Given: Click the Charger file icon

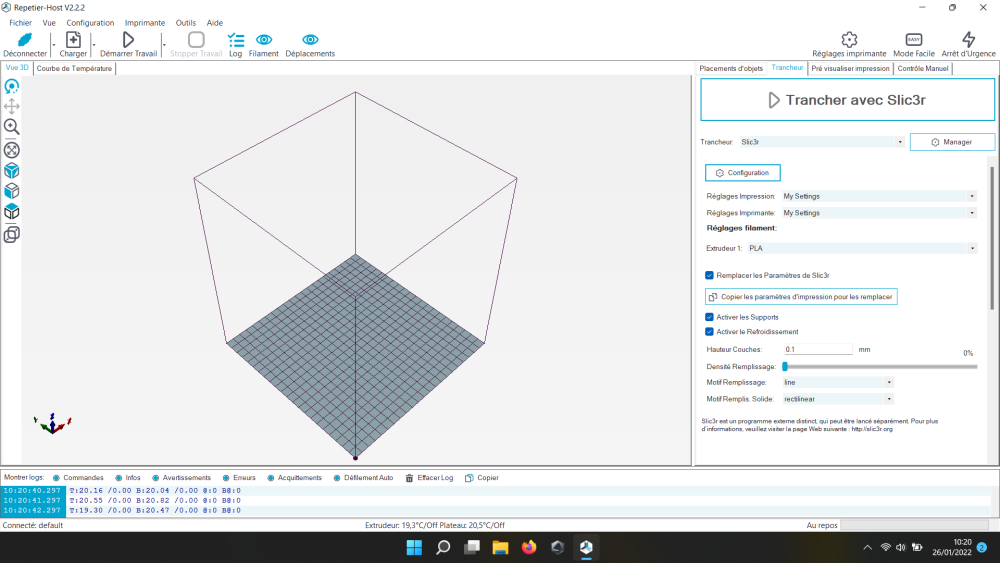Looking at the screenshot, I should 73,40.
